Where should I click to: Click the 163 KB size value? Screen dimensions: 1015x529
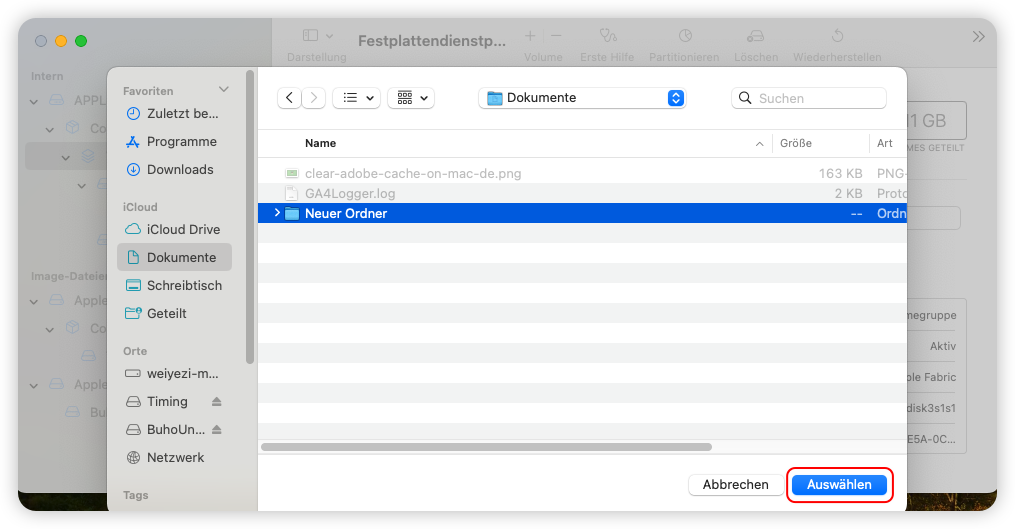[x=840, y=174]
